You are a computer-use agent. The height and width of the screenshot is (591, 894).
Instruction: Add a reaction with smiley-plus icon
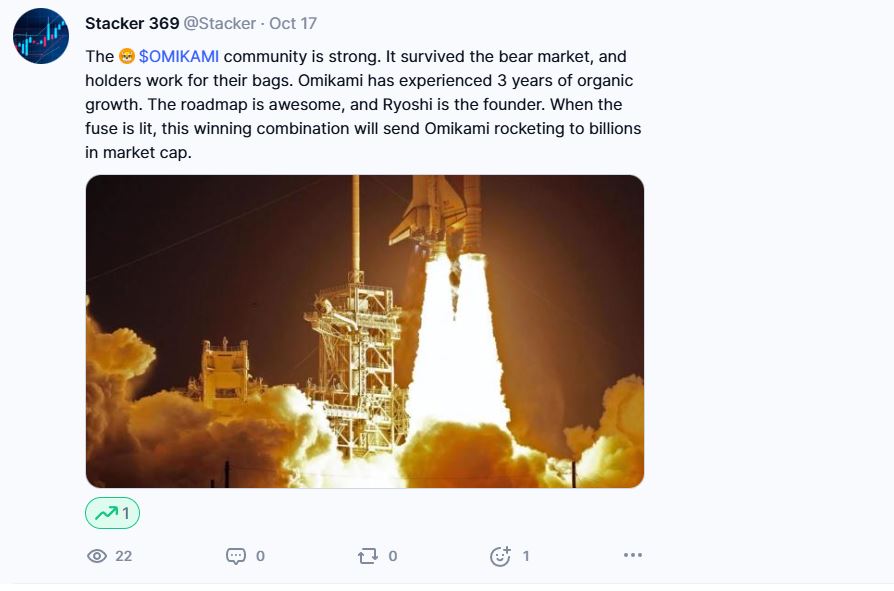coord(500,556)
